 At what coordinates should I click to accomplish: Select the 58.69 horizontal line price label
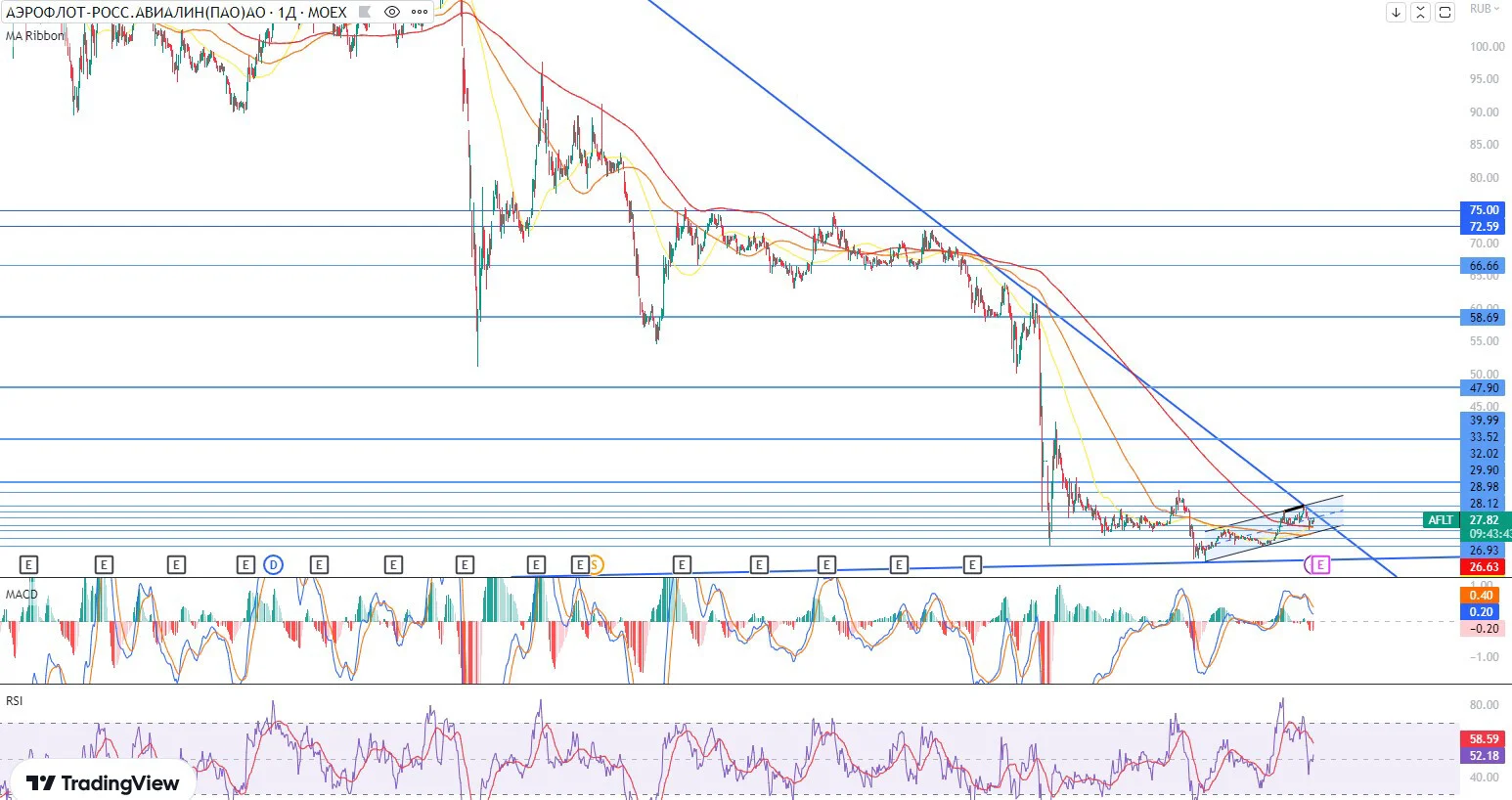pyautogui.click(x=1484, y=318)
